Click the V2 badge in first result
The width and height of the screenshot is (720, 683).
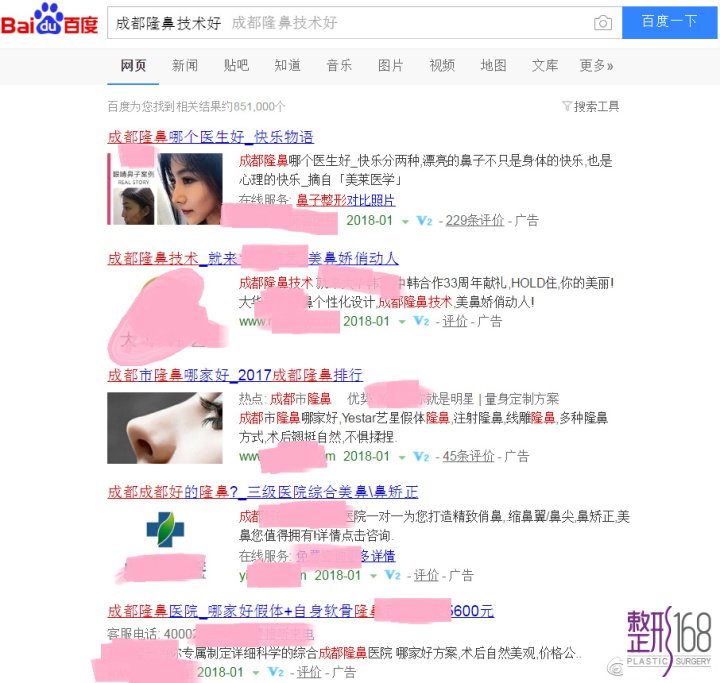(424, 221)
